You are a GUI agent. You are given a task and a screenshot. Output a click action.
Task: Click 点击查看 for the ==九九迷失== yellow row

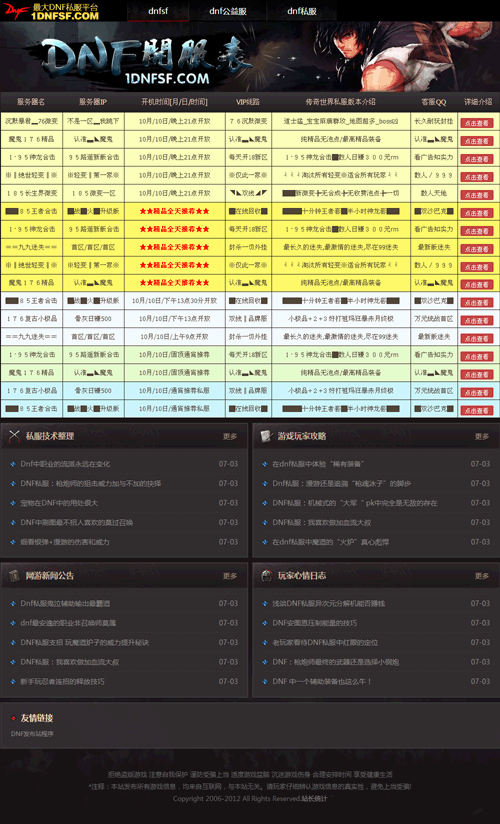click(477, 249)
